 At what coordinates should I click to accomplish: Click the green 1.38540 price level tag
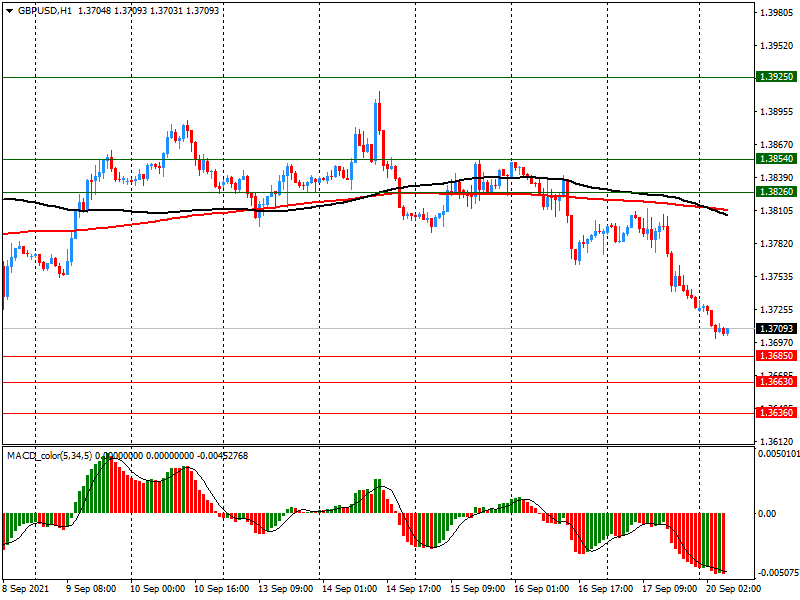tap(777, 159)
